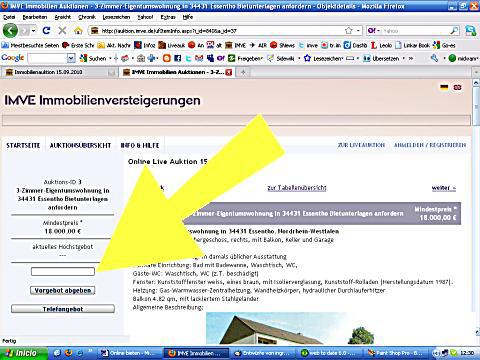Image resolution: width=480 pixels, height=360 pixels.
Task: Select the German flag language icon
Action: pos(444,87)
